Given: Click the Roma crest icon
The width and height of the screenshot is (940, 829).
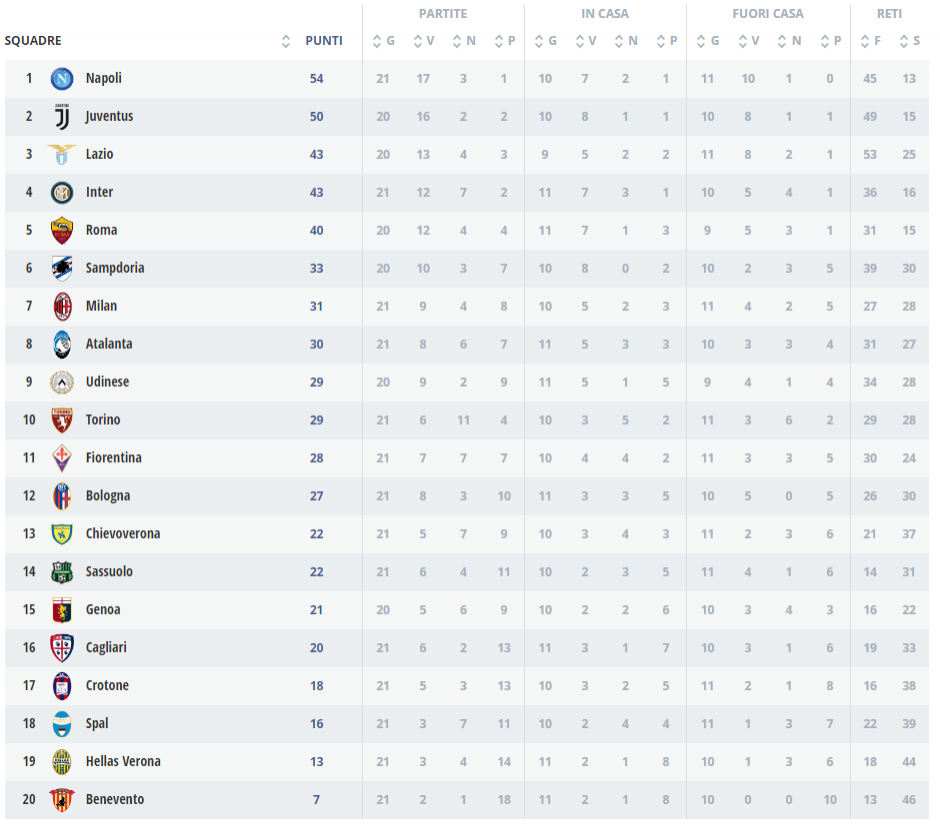Looking at the screenshot, I should click(62, 230).
